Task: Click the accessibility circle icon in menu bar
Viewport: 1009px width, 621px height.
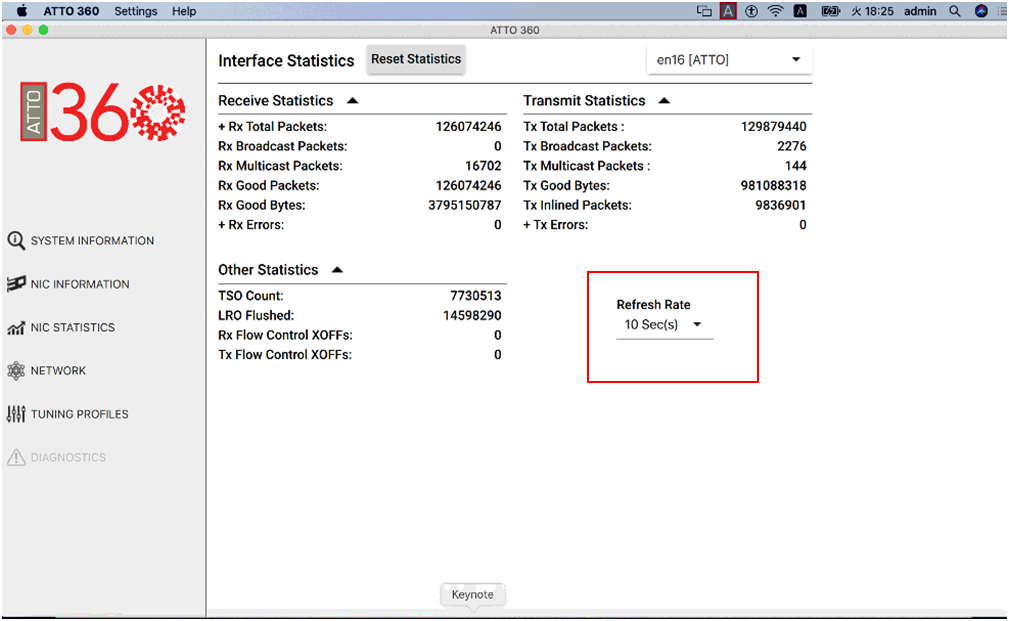Action: pos(752,11)
